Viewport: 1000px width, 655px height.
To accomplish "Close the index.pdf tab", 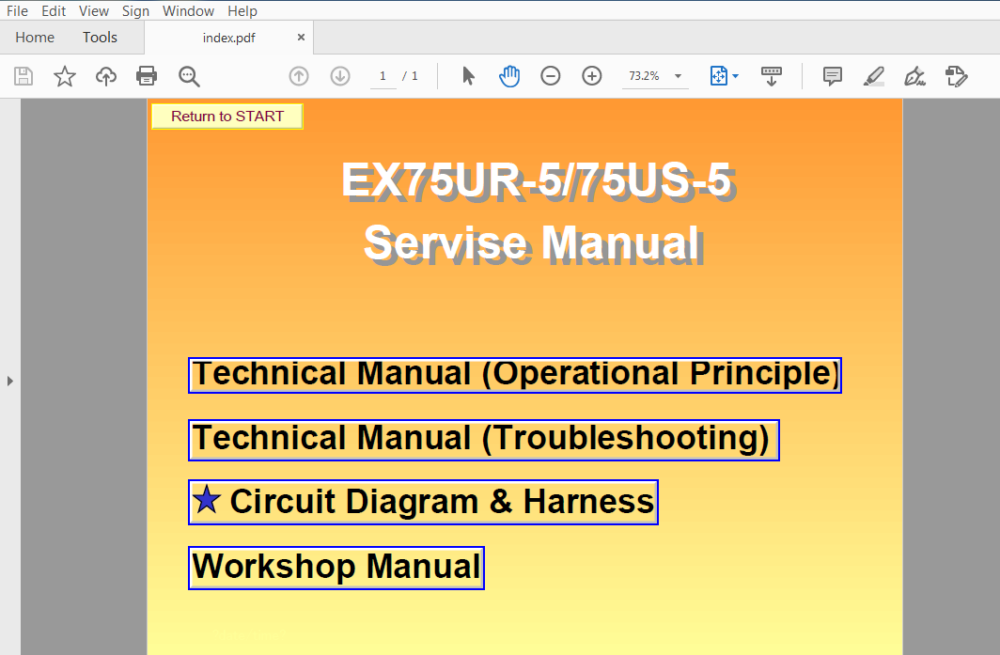I will click(x=301, y=38).
